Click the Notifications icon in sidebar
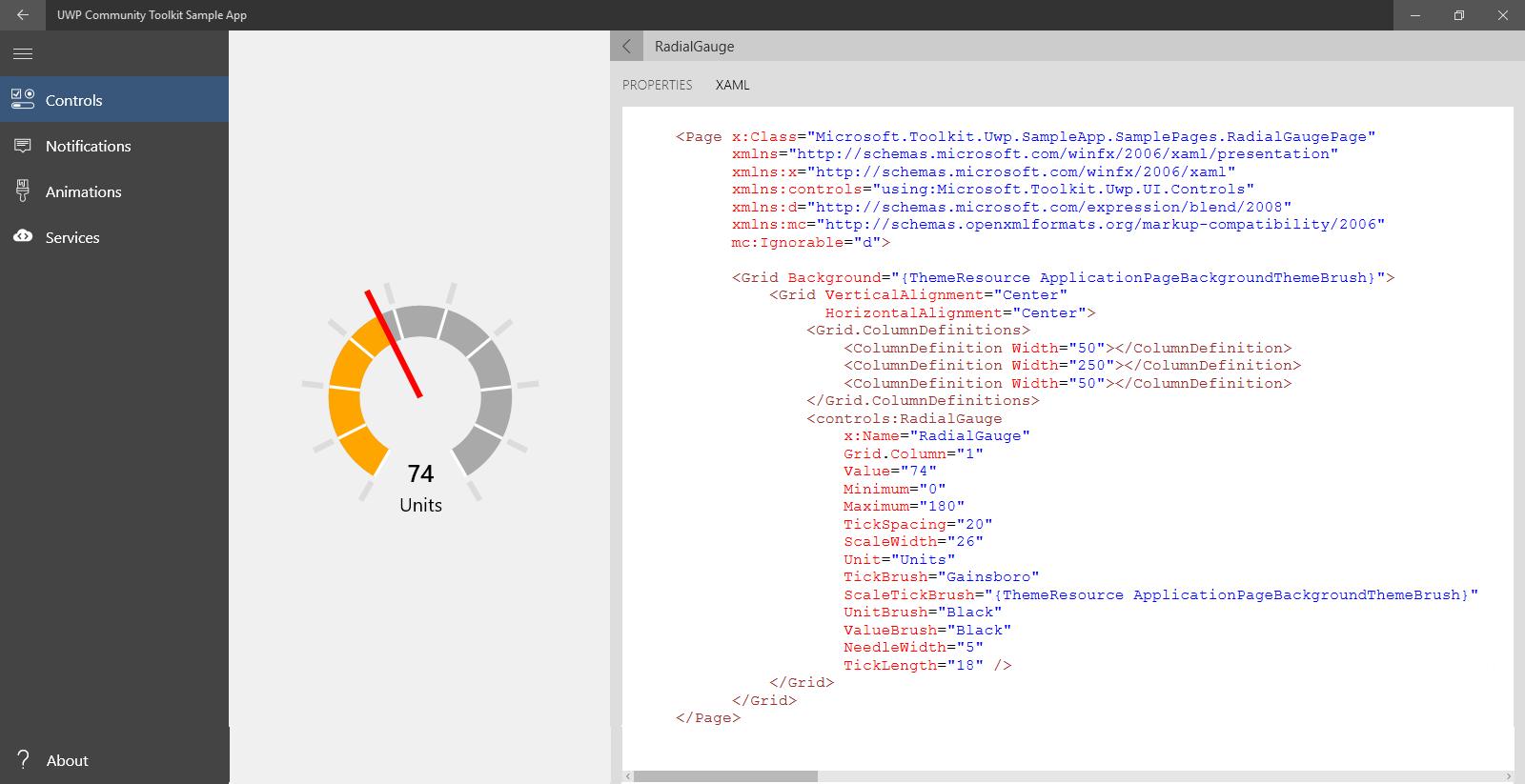The width and height of the screenshot is (1525, 784). click(x=23, y=146)
